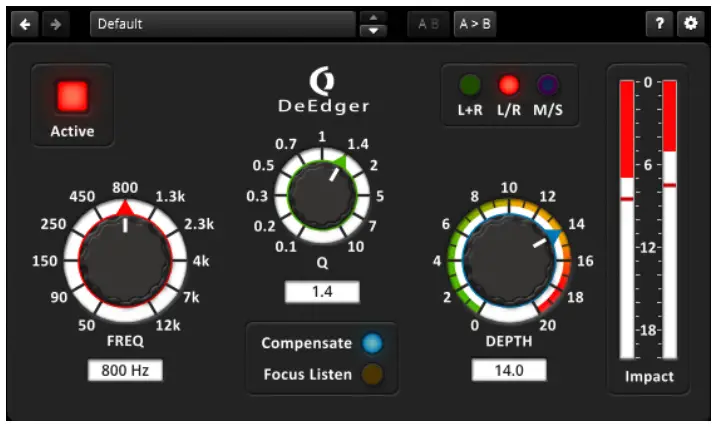This screenshot has height=427, width=723.
Task: Click the right Impact meter bar
Action: point(670,219)
